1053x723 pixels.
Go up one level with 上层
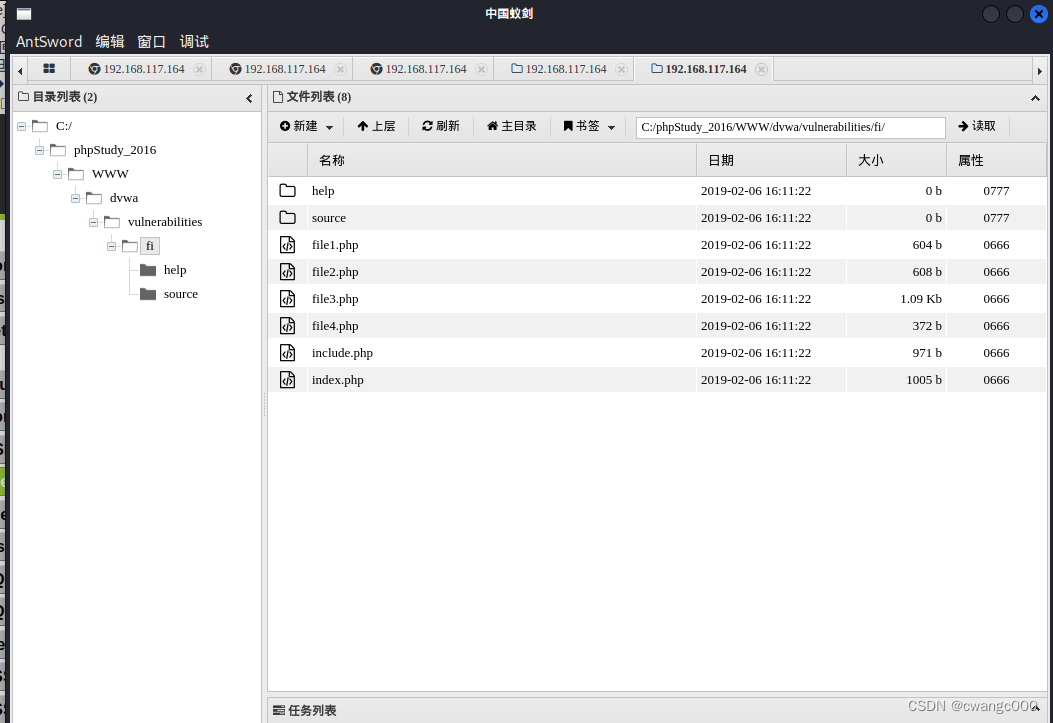pos(376,126)
